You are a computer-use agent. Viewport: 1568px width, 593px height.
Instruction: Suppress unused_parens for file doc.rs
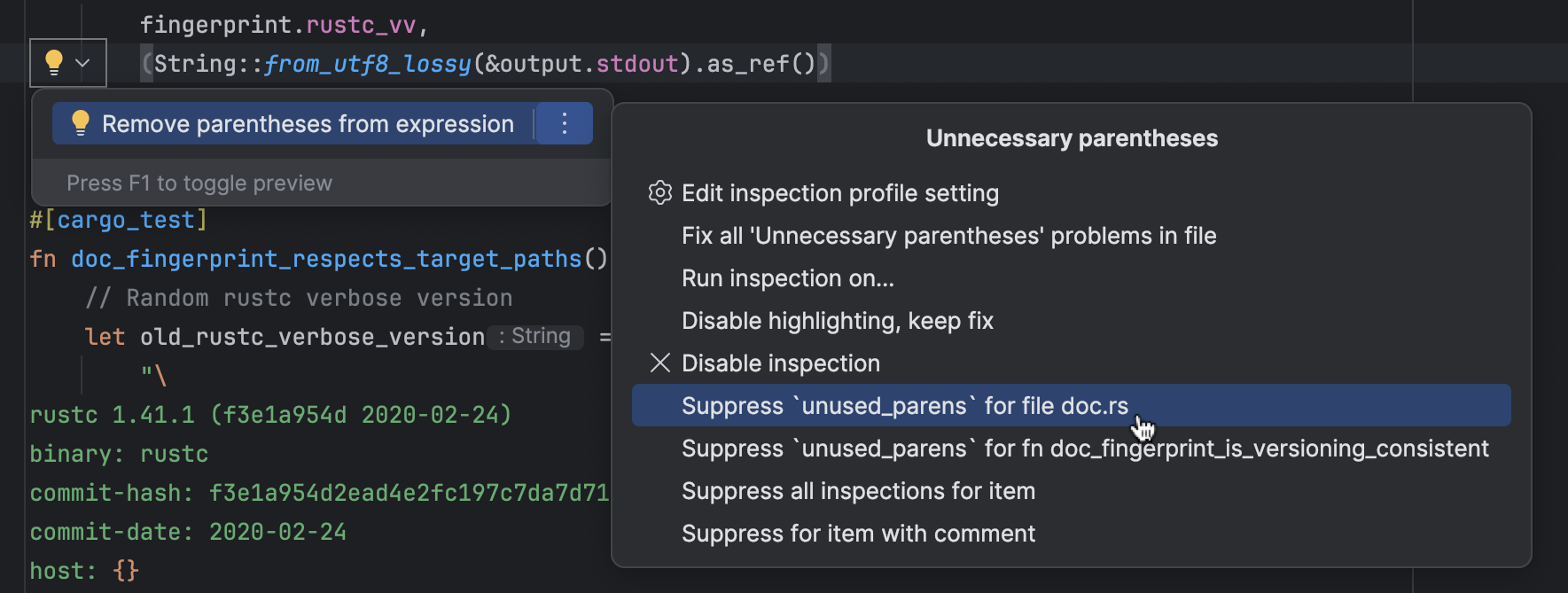pyautogui.click(x=904, y=406)
